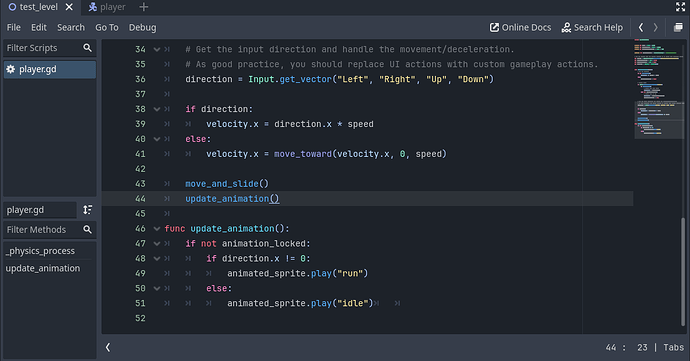Go to next edited document arrow

pos(655,27)
